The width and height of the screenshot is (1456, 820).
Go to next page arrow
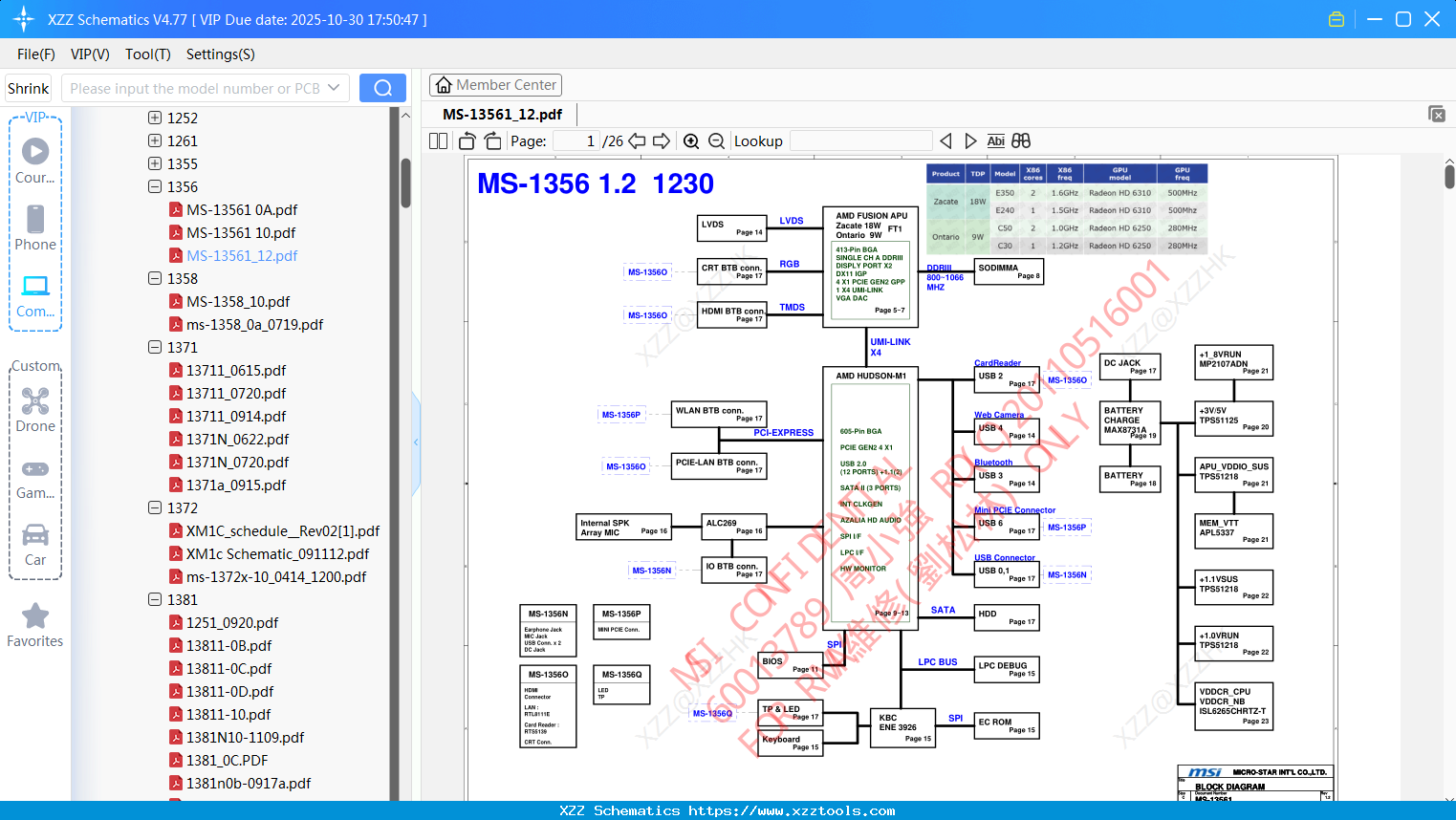(x=662, y=141)
